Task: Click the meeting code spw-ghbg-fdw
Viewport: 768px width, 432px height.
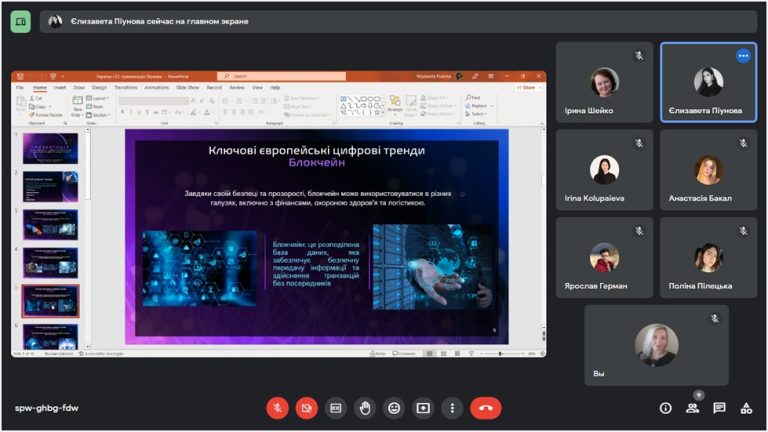Action: point(47,408)
